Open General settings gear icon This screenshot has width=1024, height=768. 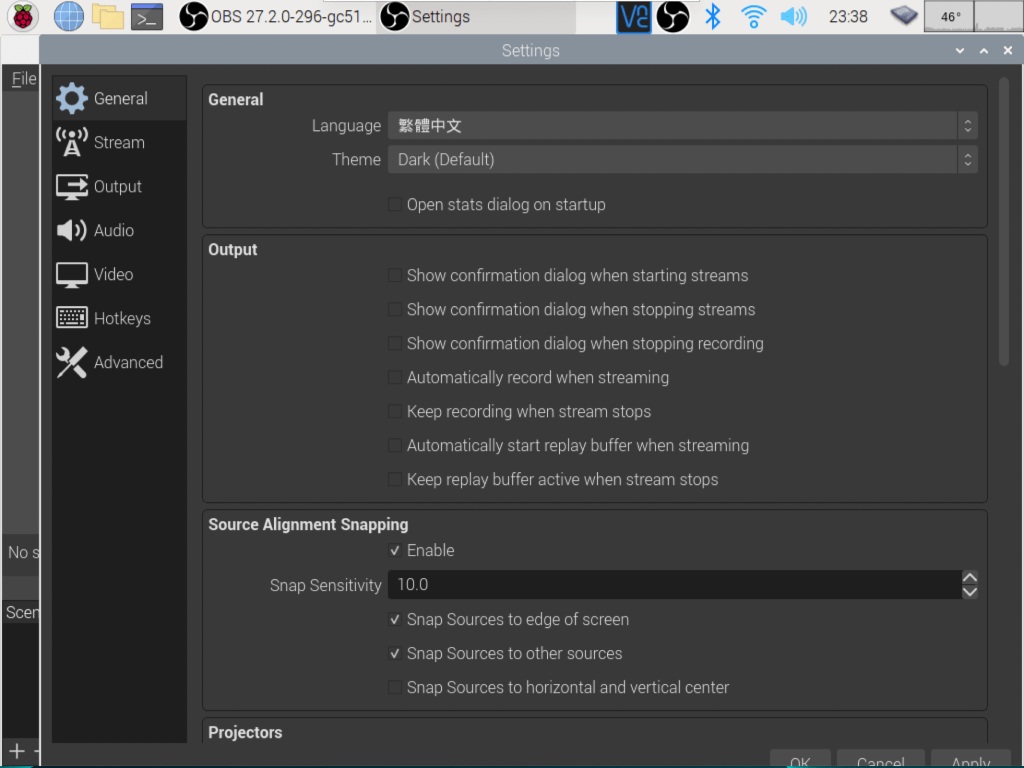[x=72, y=98]
